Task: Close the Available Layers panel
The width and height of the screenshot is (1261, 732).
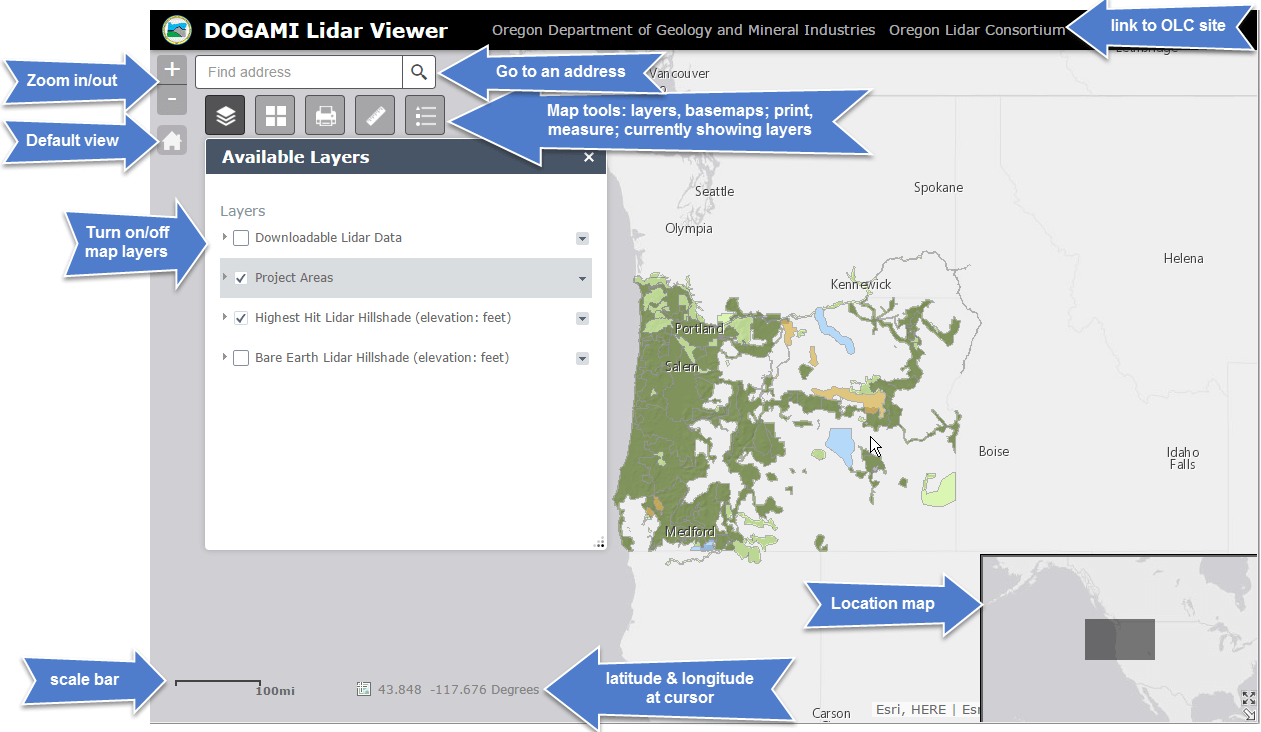Action: click(x=589, y=157)
